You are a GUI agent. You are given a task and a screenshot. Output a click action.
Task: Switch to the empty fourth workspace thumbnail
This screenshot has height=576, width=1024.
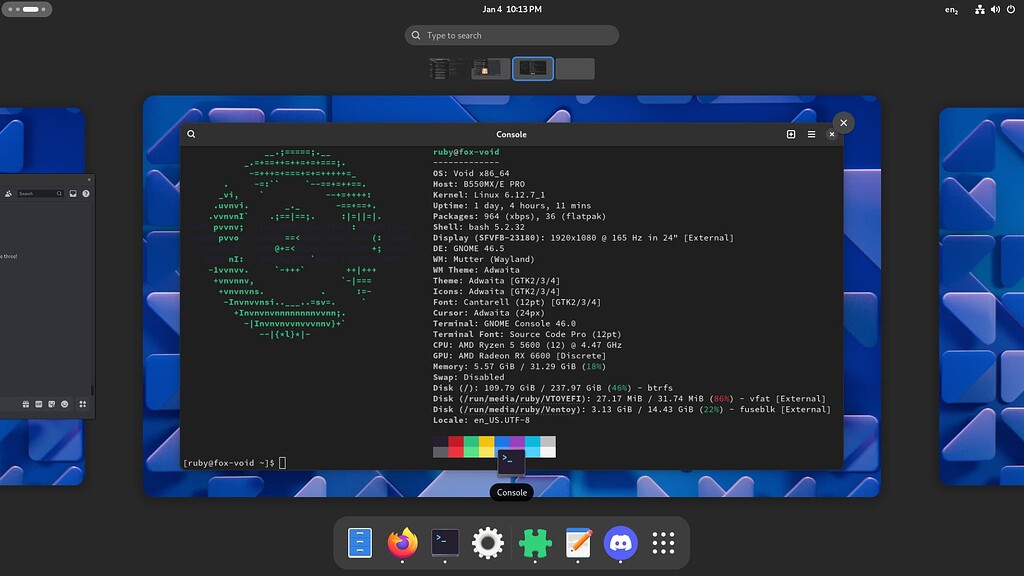(575, 69)
